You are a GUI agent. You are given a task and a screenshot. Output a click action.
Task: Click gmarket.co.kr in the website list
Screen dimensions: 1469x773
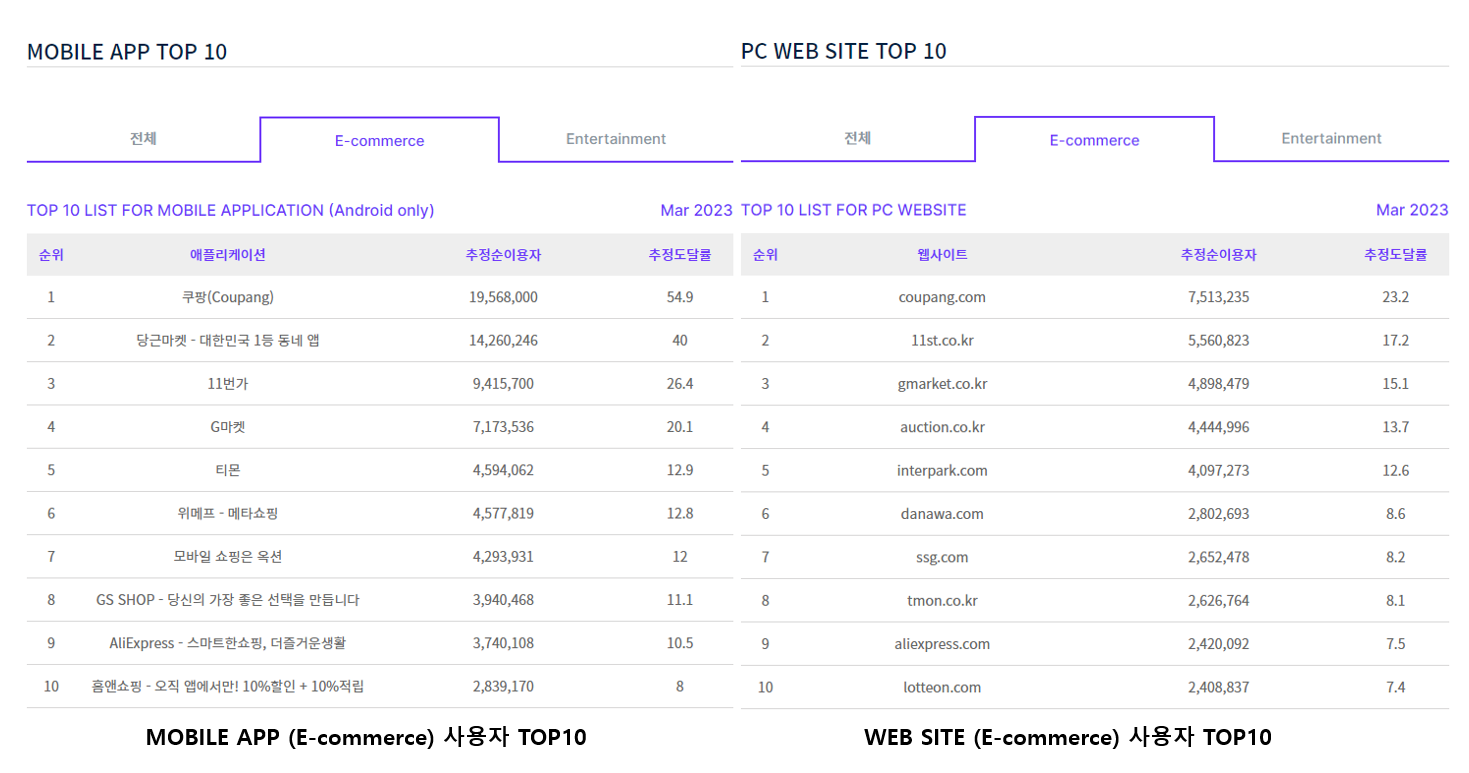pyautogui.click(x=942, y=384)
